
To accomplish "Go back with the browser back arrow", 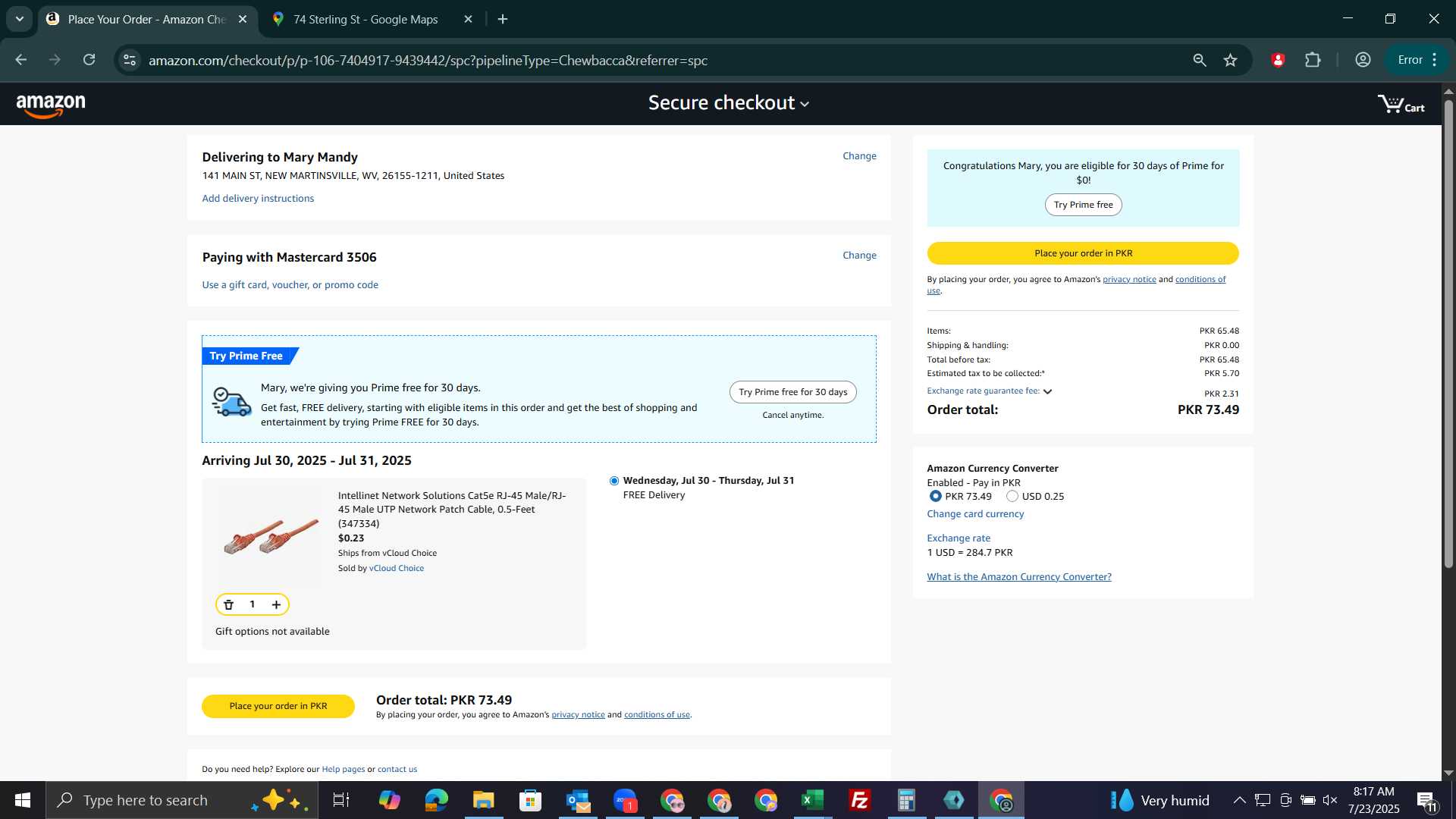I will click(20, 60).
